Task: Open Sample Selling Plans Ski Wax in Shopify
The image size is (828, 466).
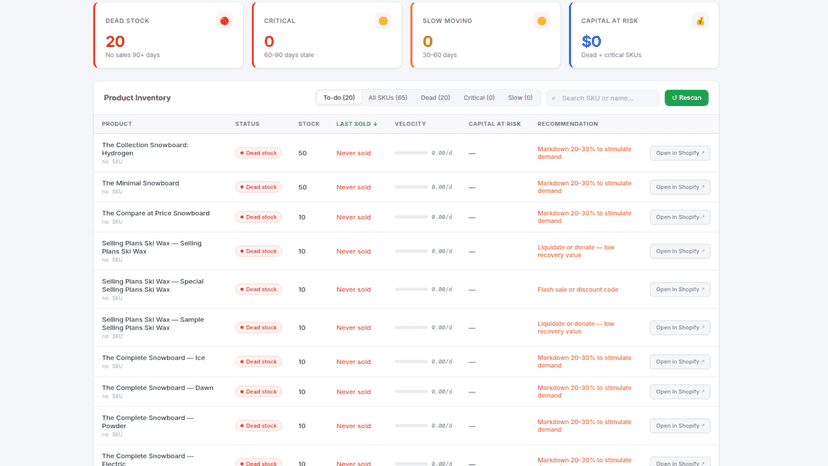Action: click(680, 328)
